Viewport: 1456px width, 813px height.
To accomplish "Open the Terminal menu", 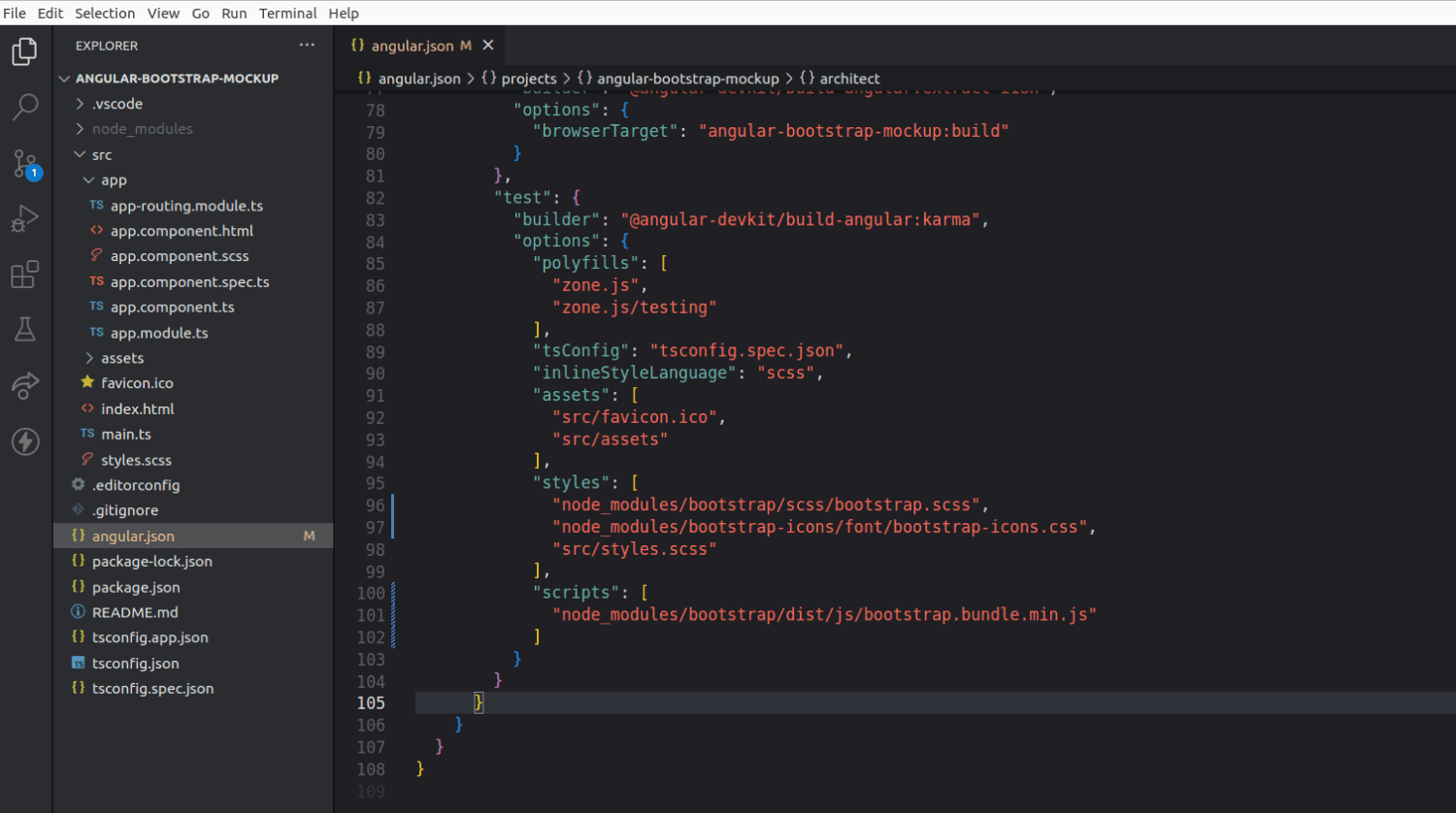I will point(287,13).
